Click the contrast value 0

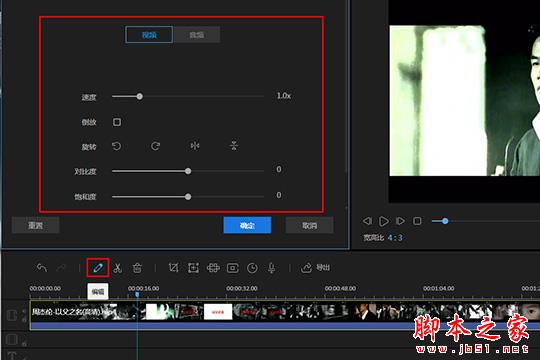(279, 169)
